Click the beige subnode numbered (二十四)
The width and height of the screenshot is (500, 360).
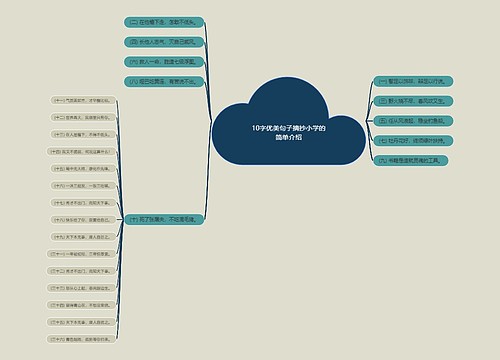click(81, 305)
